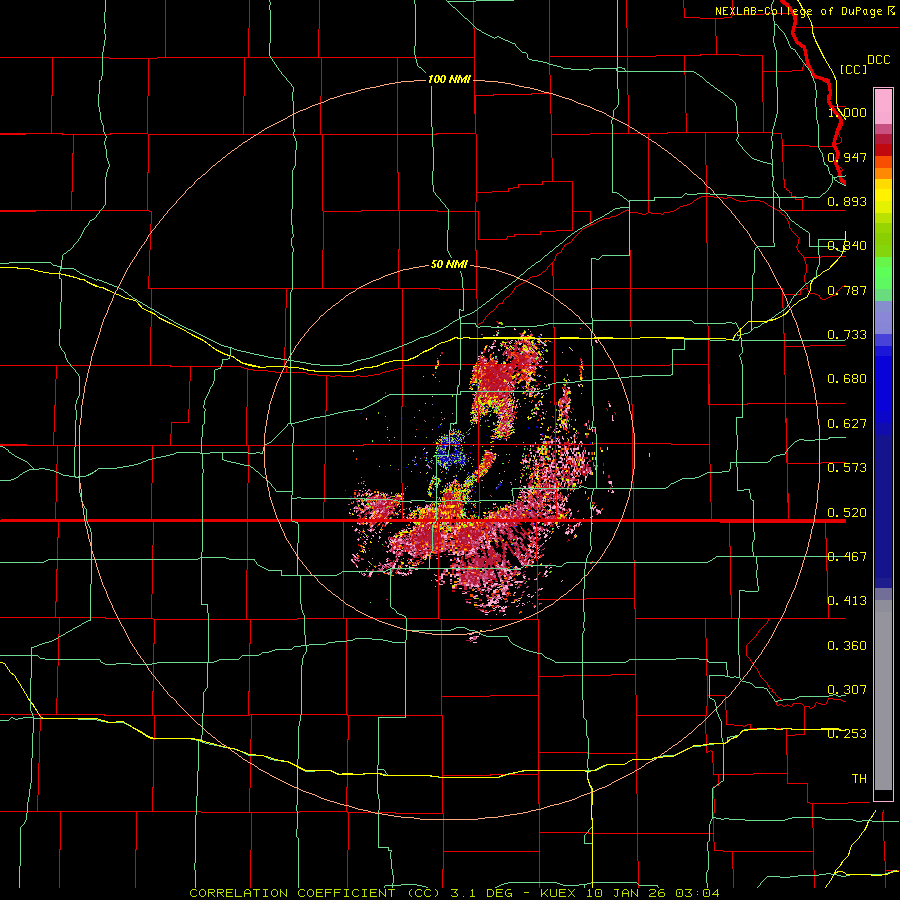
Task: Click the 50 NMI range ring label
Action: point(449,264)
